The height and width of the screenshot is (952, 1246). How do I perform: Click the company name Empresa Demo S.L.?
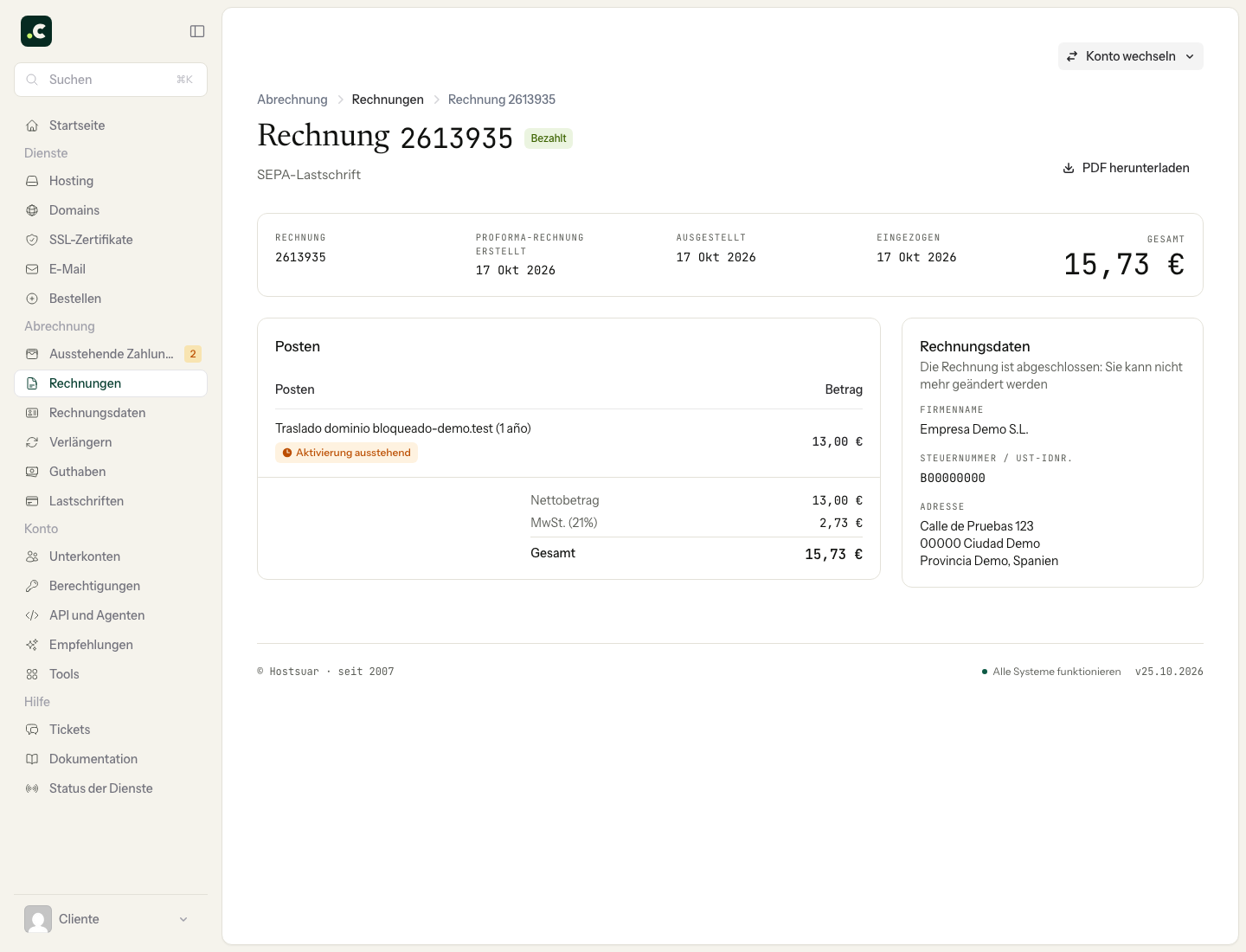click(x=974, y=429)
